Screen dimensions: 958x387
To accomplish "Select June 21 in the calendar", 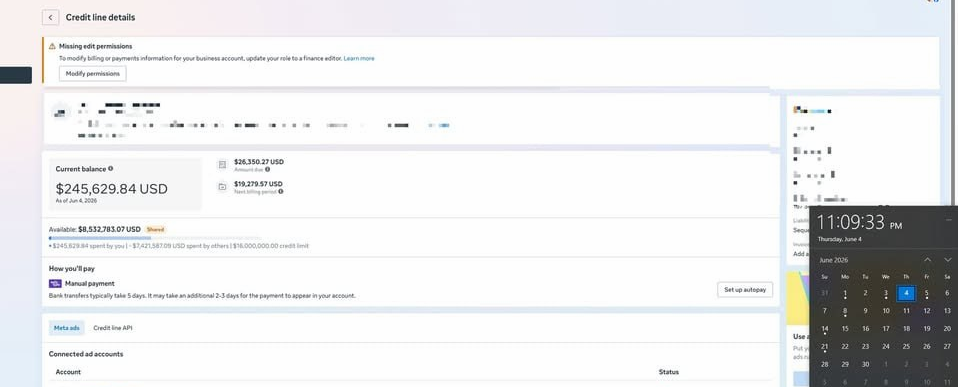I will [825, 347].
